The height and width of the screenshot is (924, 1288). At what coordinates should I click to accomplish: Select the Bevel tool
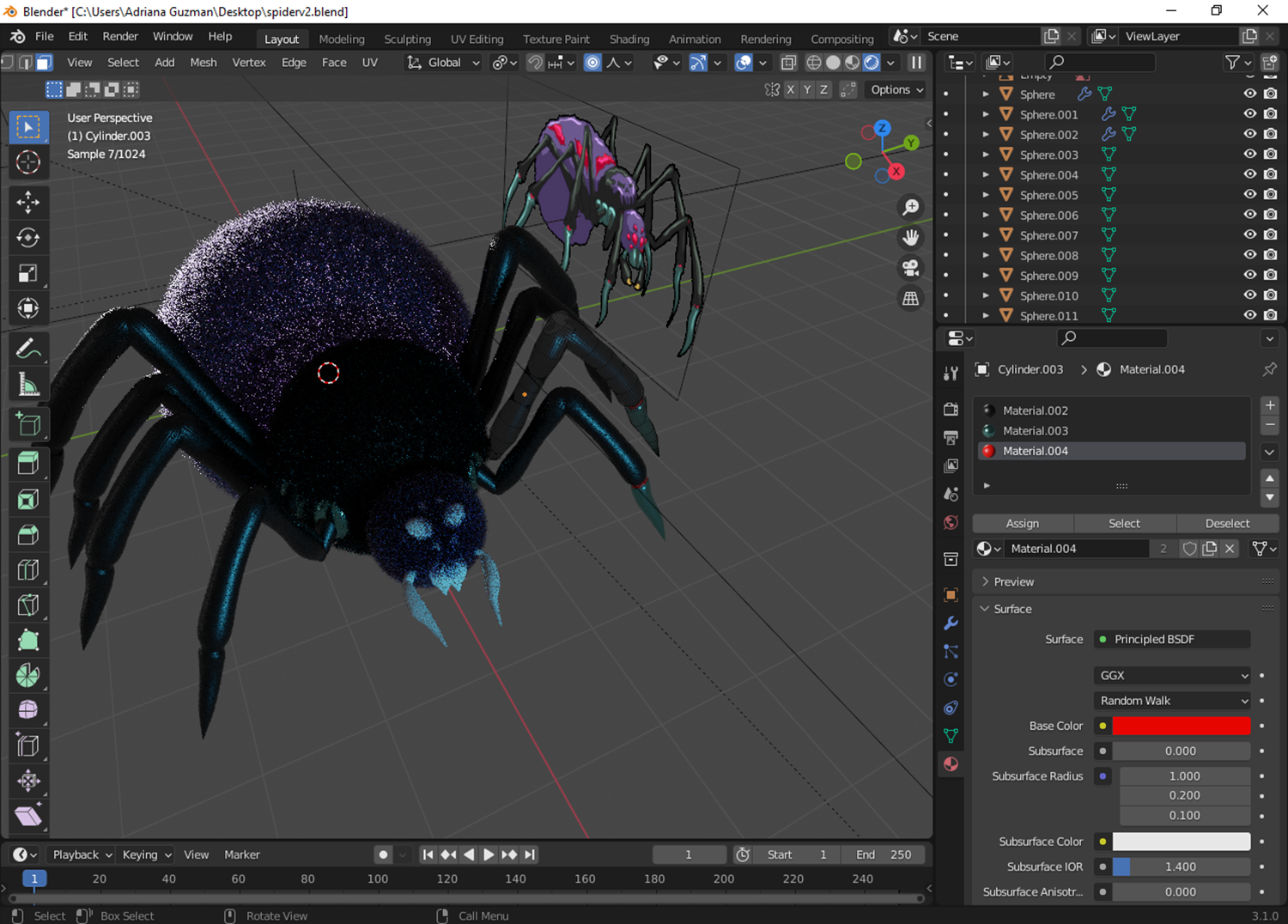pos(27,534)
